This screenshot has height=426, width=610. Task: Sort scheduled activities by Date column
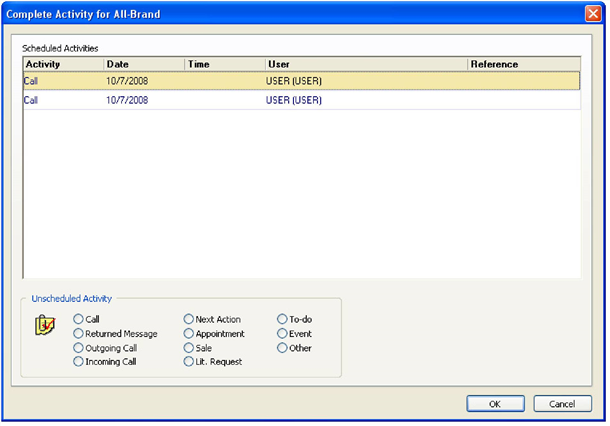tap(143, 64)
